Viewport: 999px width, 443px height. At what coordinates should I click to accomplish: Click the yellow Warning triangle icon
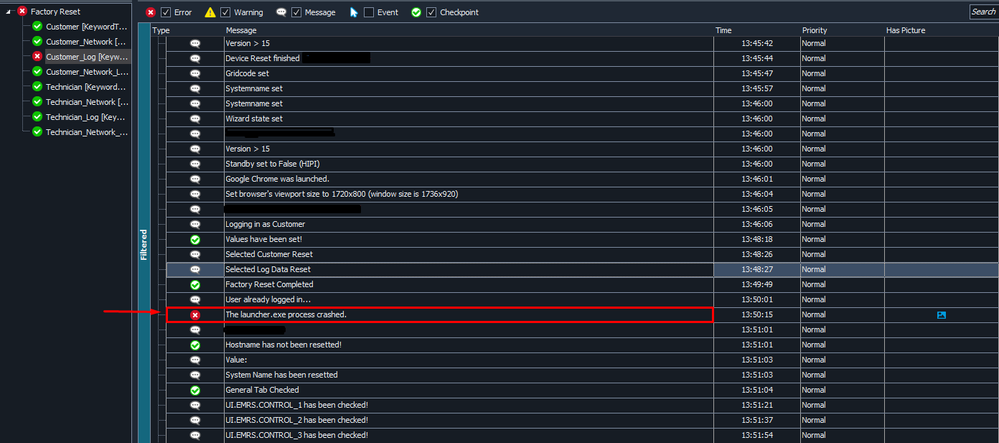(x=210, y=12)
